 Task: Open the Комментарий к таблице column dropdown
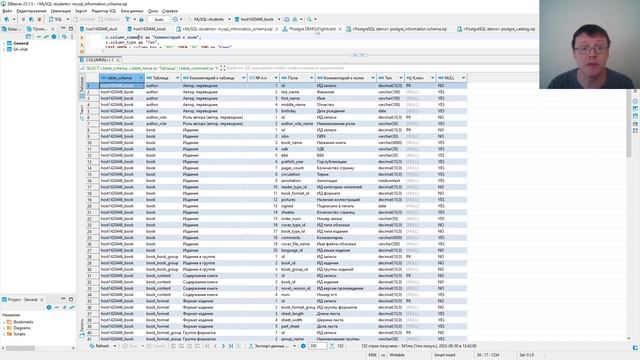tap(244, 78)
